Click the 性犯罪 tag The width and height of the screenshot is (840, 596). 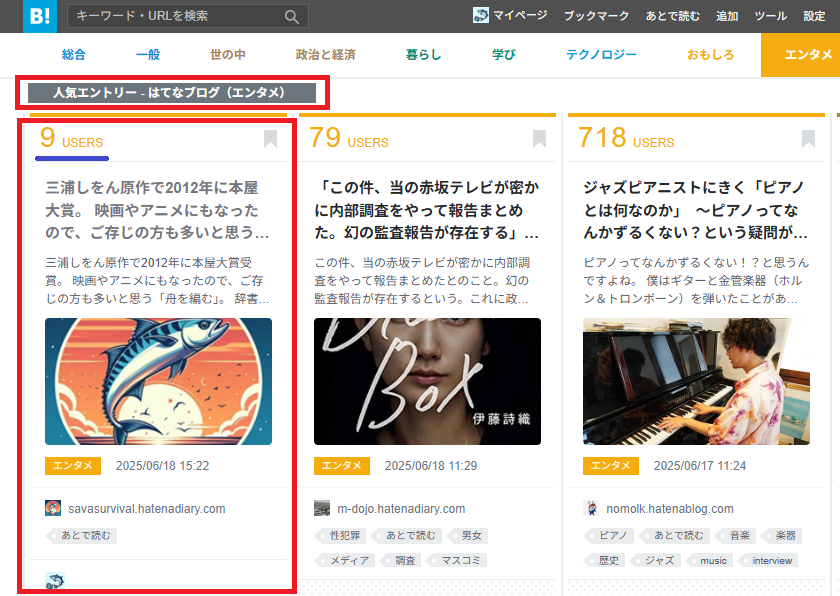pos(341,535)
